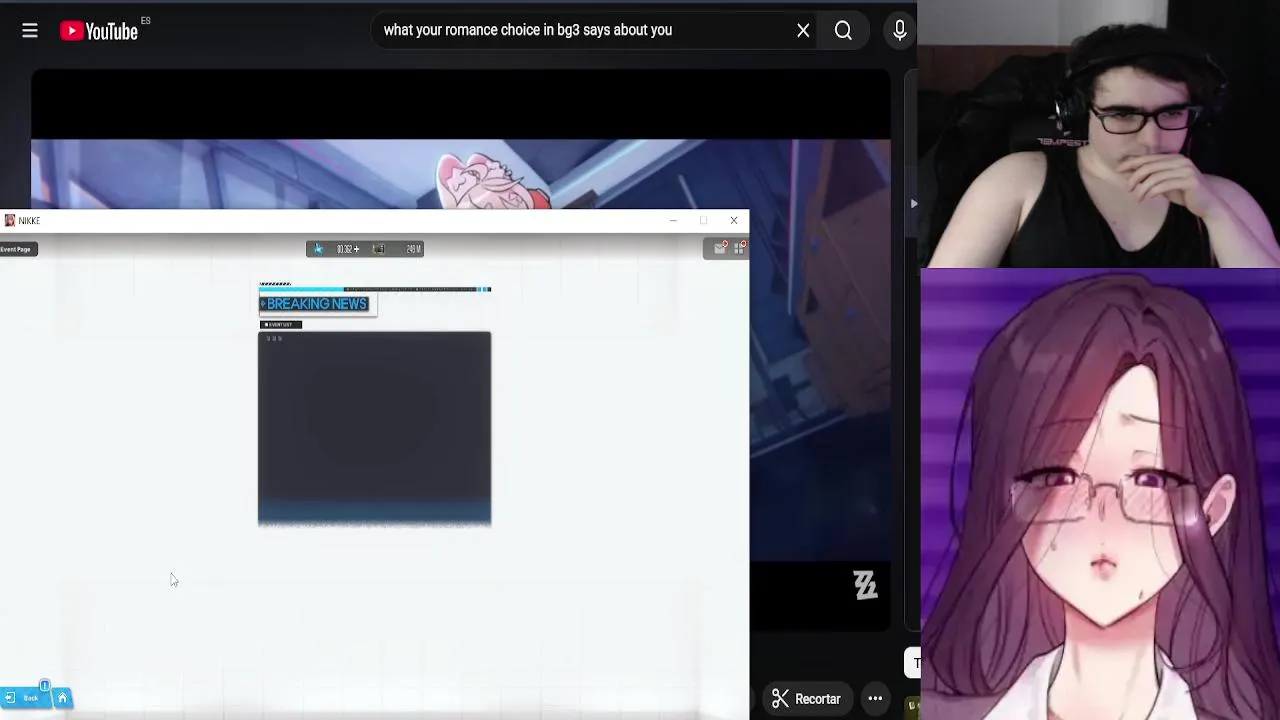
Task: Toggle playback on the YouTube video player
Action: [x=819, y=350]
